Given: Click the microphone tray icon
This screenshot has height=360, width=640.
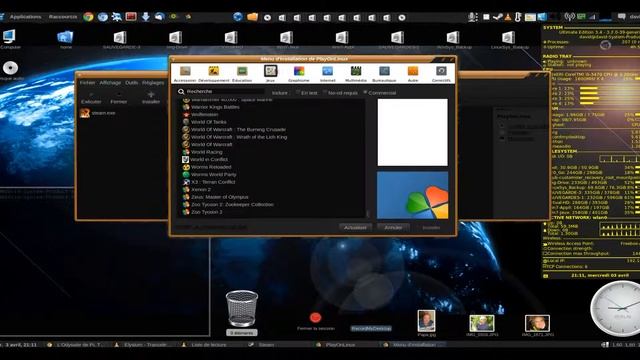Looking at the screenshot, I should click(473, 17).
